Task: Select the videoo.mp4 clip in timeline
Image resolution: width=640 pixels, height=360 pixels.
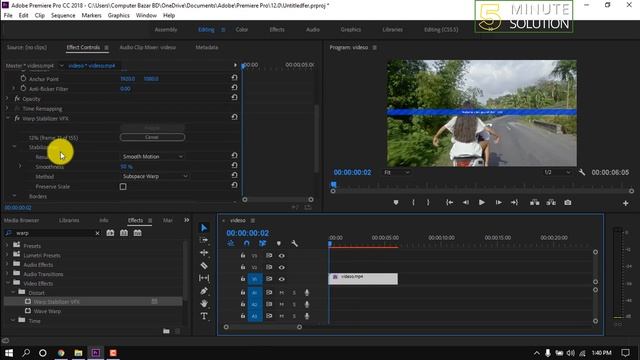Action: point(363,279)
